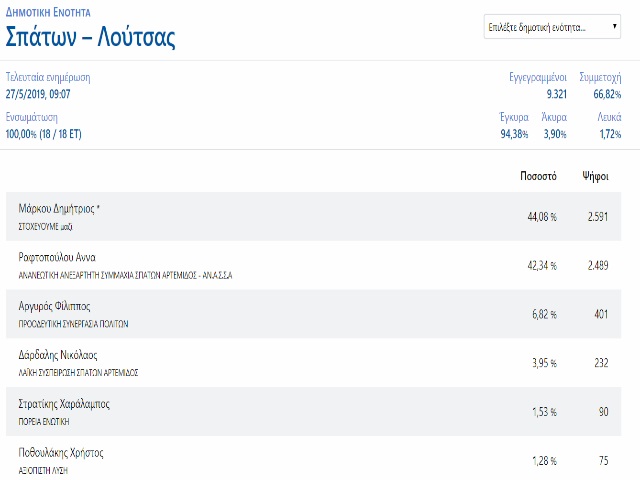Open the Ποθουλάκης Χρήστος entry
The image size is (640, 480).
coord(313,459)
